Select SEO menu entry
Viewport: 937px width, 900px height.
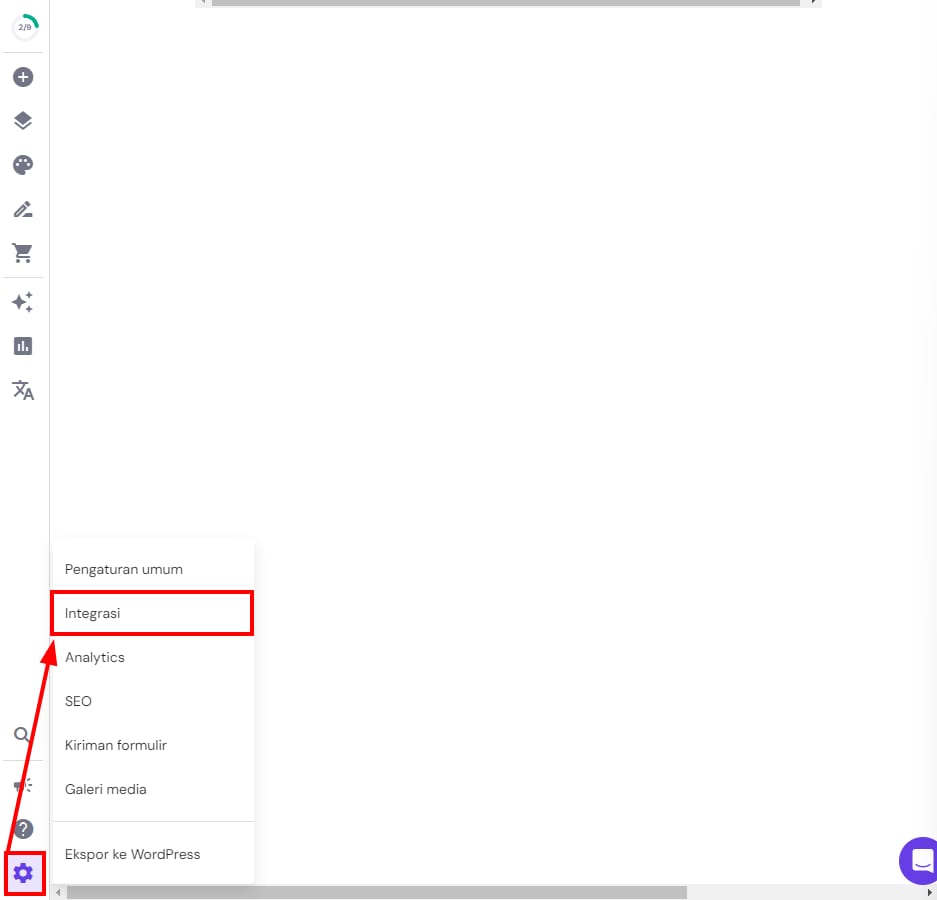(x=78, y=701)
